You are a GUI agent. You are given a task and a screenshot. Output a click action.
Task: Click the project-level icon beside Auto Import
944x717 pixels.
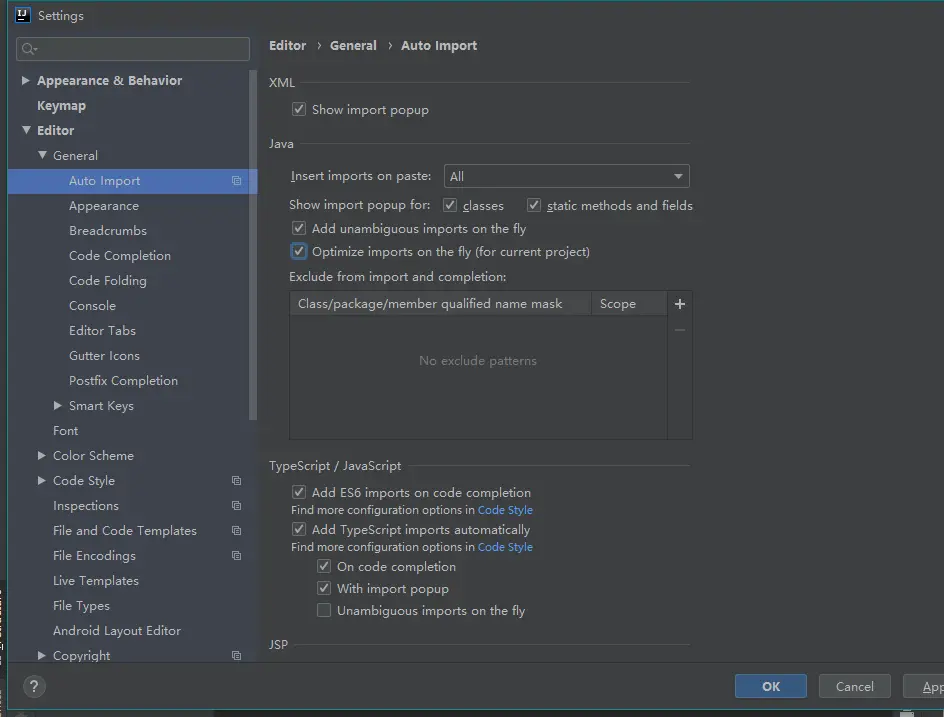coord(236,181)
